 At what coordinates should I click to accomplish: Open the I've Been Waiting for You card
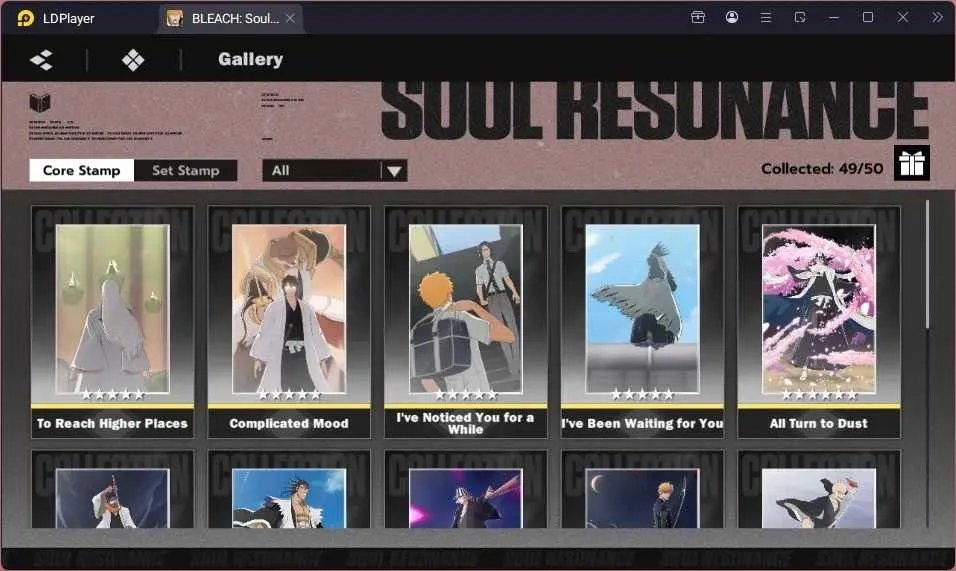(x=642, y=322)
